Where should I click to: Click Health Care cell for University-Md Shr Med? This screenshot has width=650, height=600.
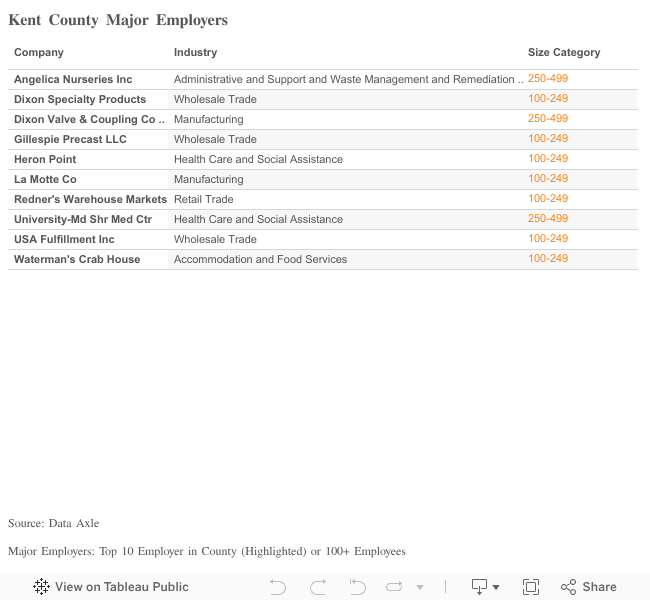pos(258,219)
